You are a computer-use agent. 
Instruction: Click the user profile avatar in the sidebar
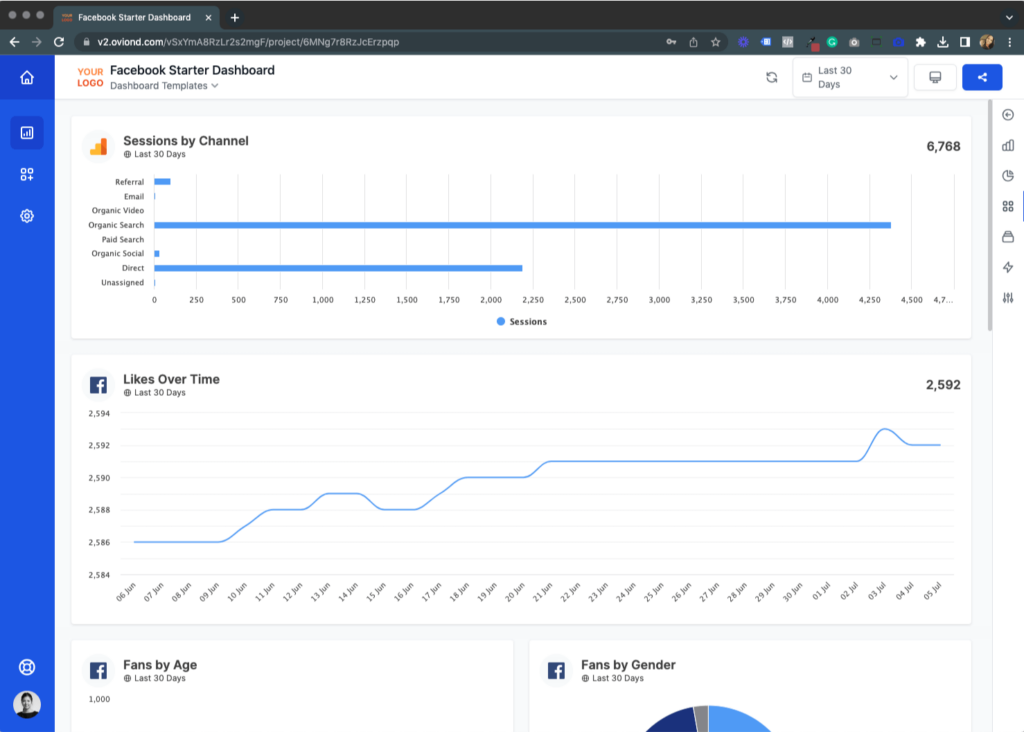(27, 705)
